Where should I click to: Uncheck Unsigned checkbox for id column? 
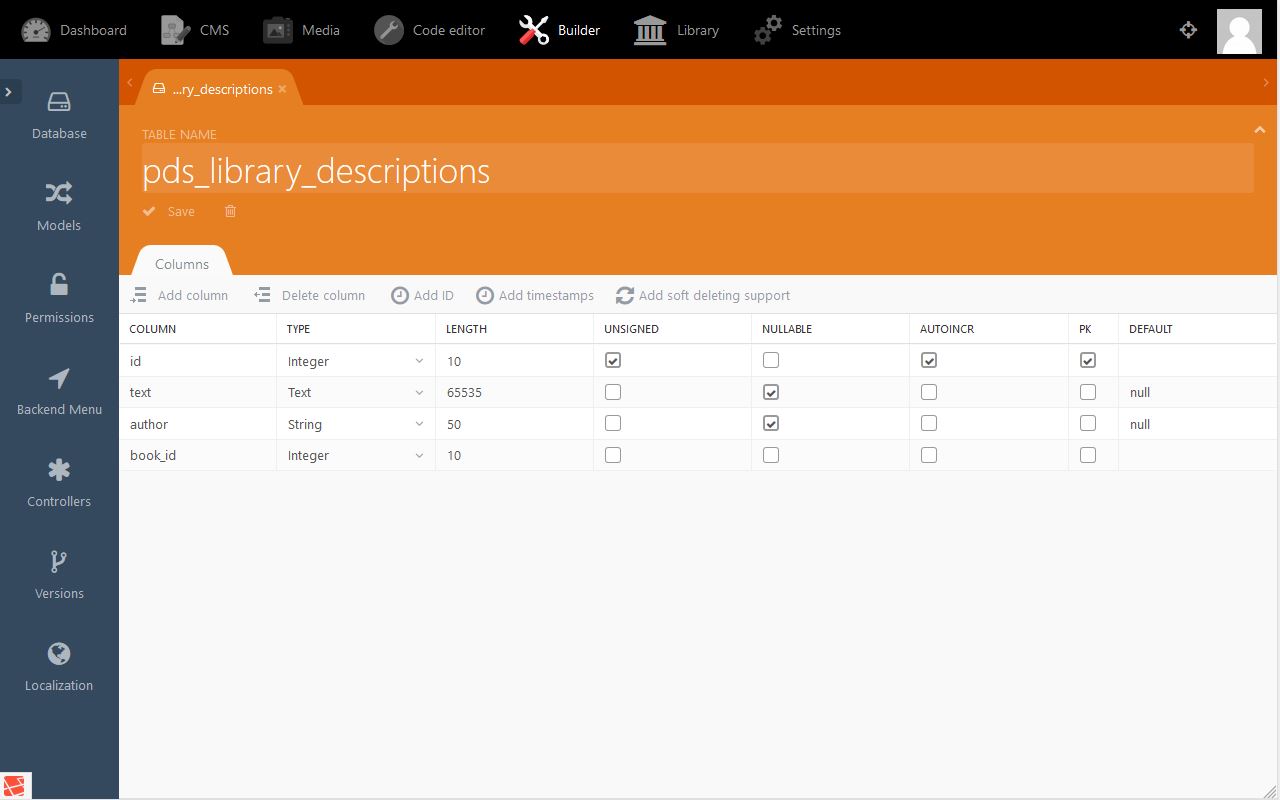(x=613, y=360)
